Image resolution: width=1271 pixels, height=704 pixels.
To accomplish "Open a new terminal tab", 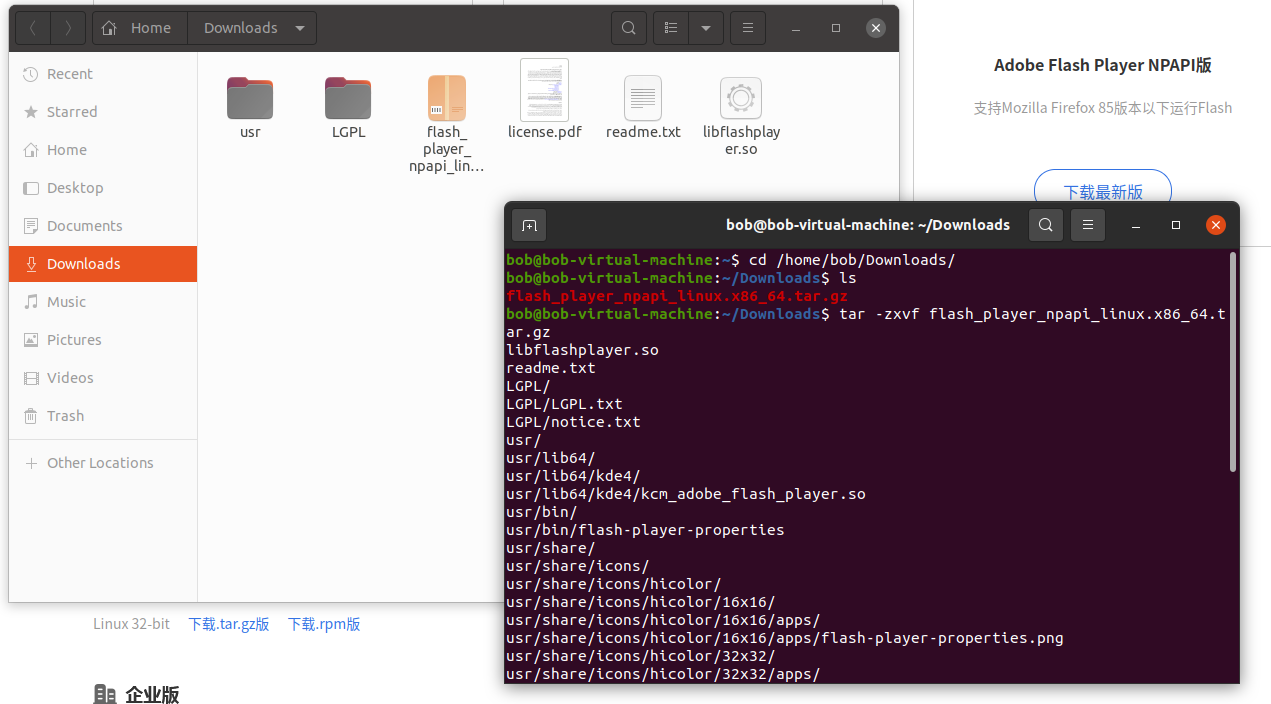I will tap(529, 225).
